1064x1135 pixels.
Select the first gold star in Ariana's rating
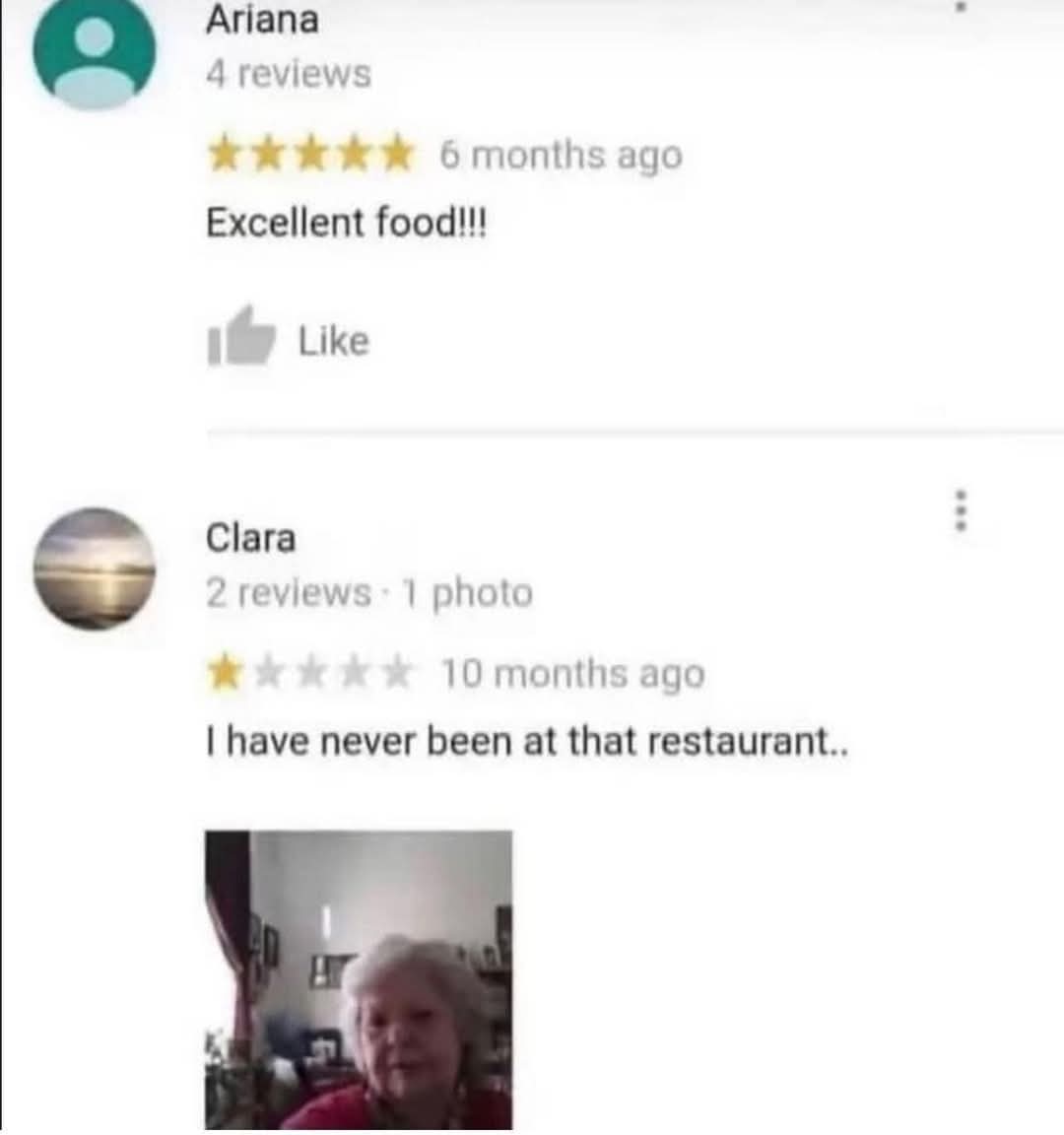[225, 154]
